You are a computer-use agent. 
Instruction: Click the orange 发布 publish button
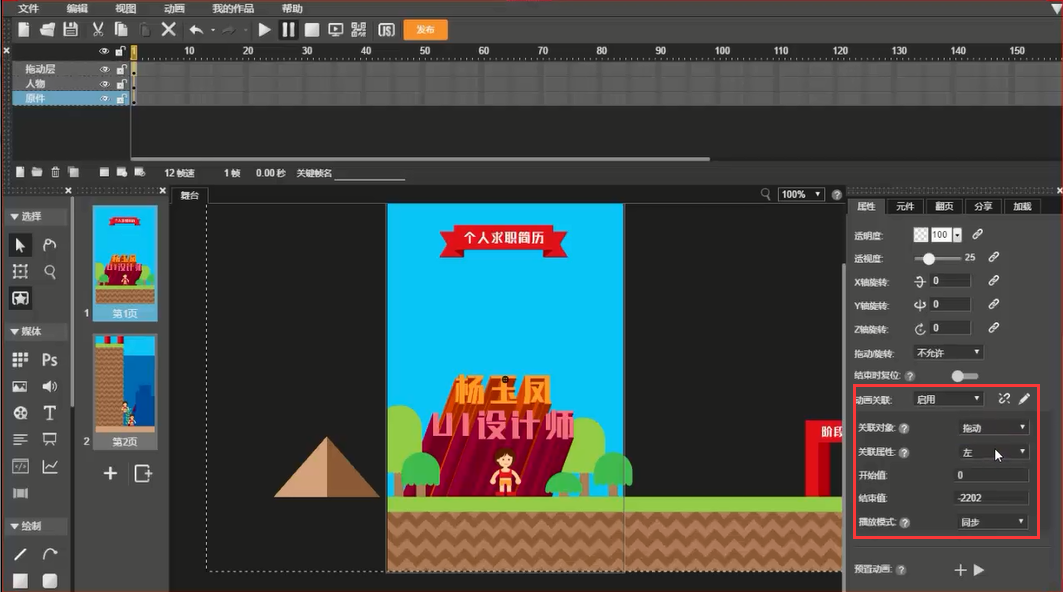pos(425,29)
